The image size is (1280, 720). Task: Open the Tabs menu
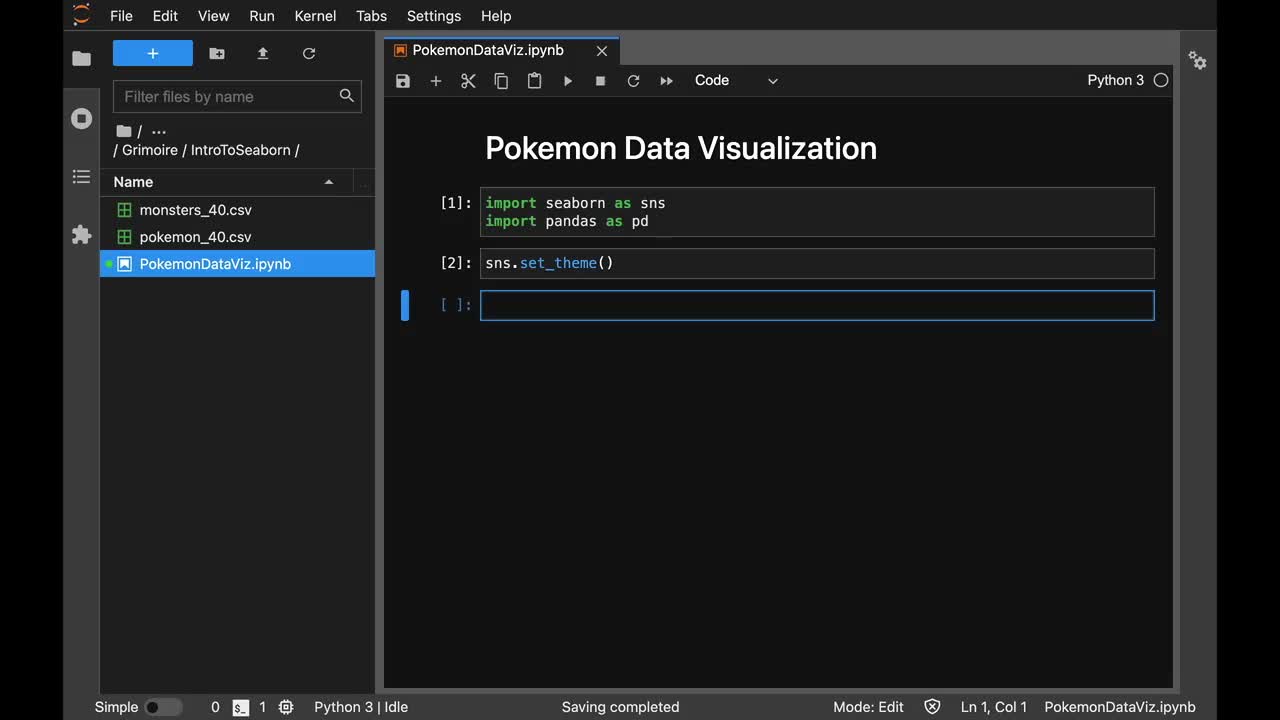tap(371, 16)
